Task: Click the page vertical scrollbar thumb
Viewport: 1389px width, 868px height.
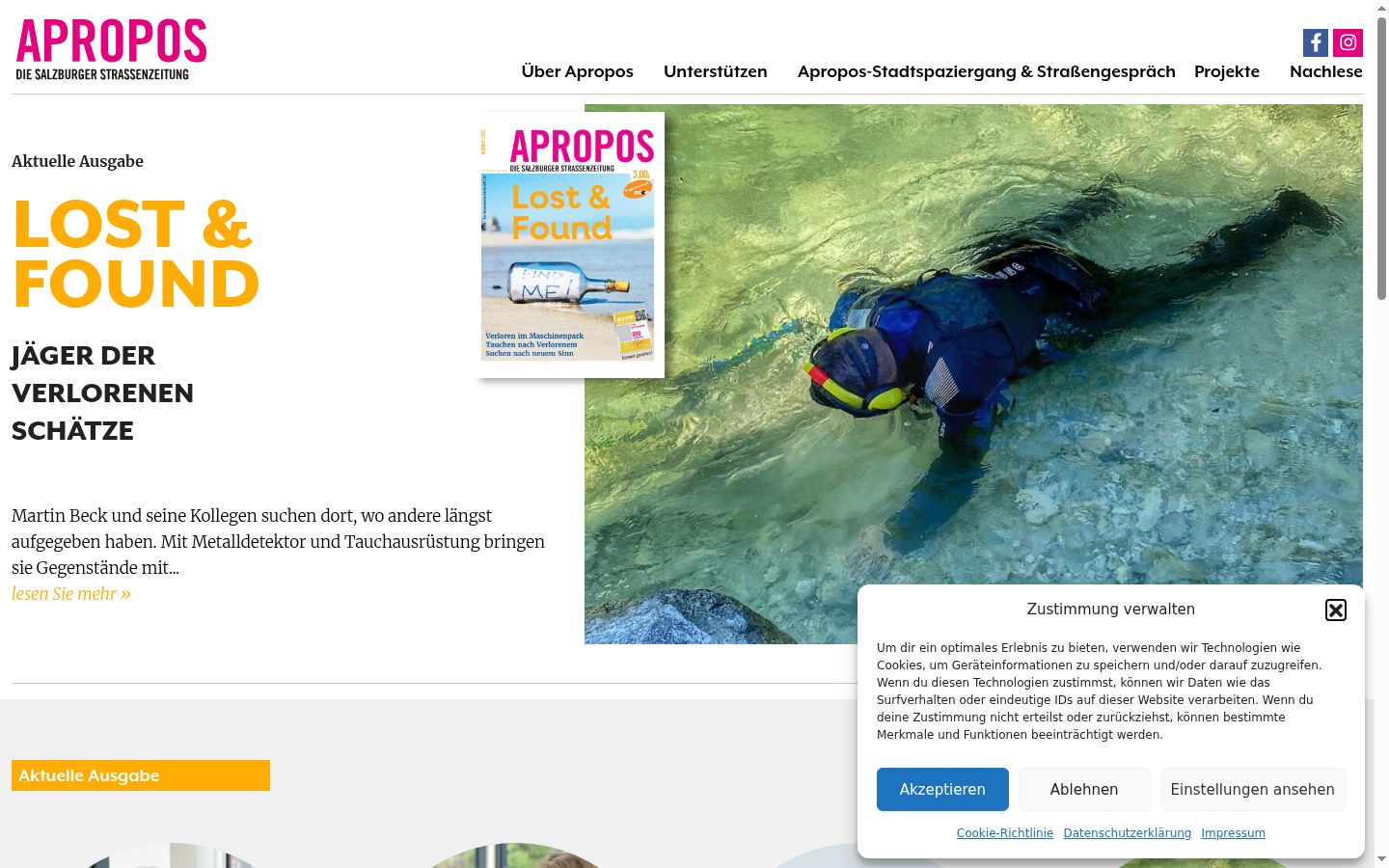Action: (x=1381, y=159)
